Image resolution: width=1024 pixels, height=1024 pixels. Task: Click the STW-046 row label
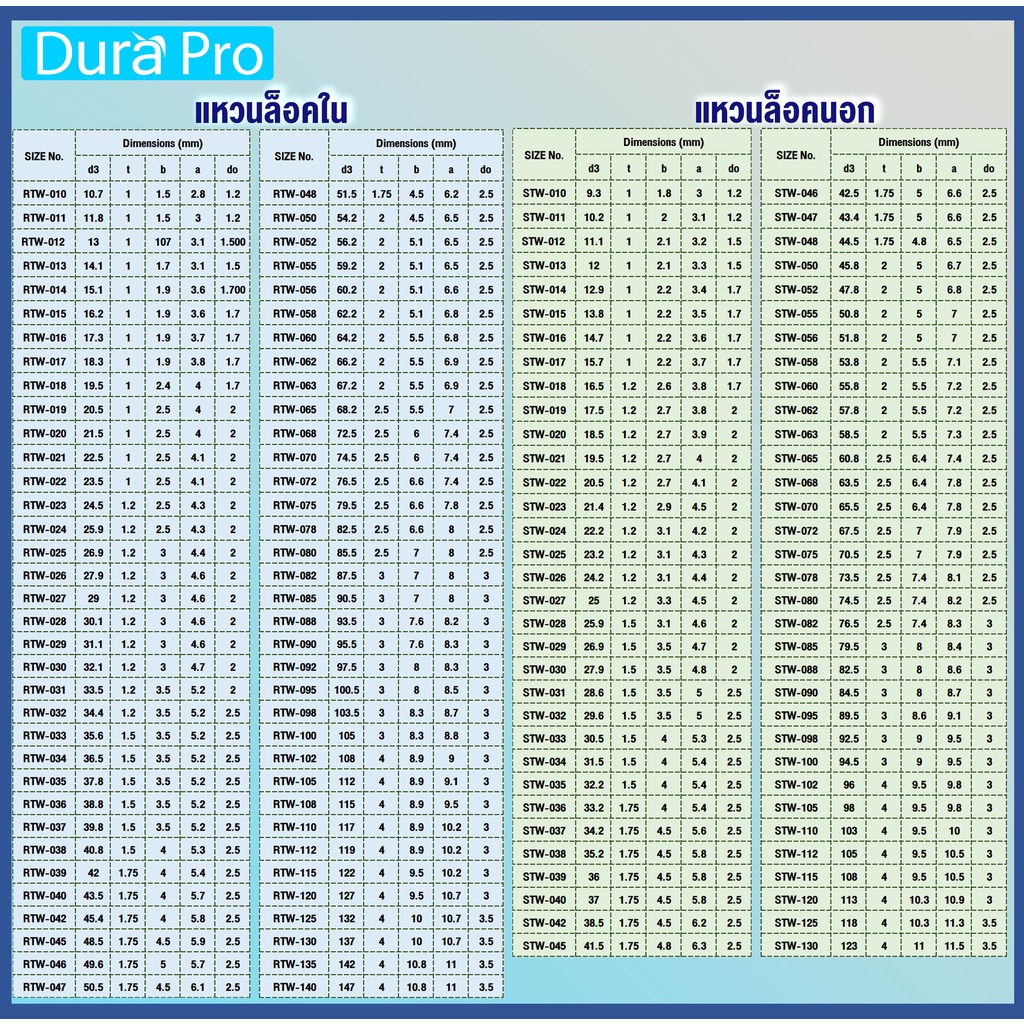pyautogui.click(x=795, y=193)
